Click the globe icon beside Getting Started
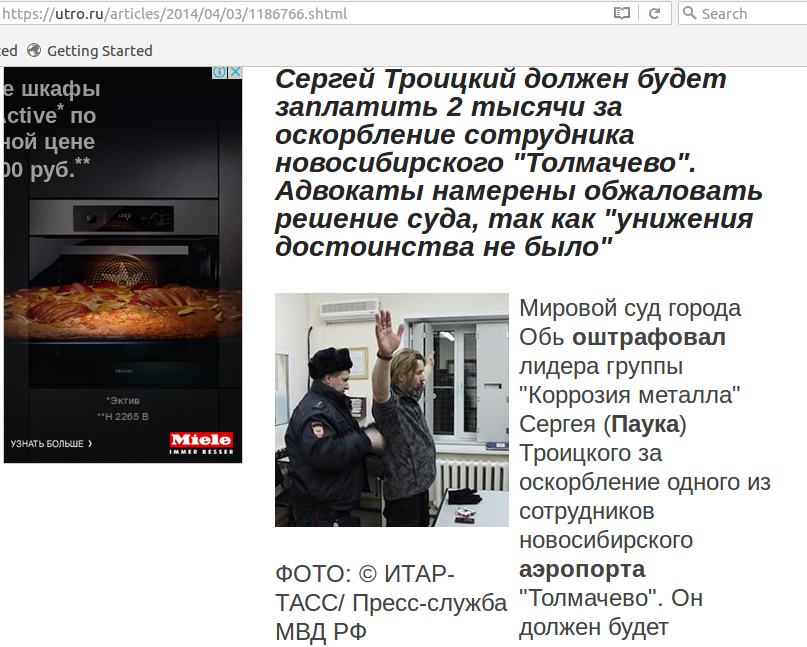Image resolution: width=807 pixels, height=647 pixels. (34, 50)
